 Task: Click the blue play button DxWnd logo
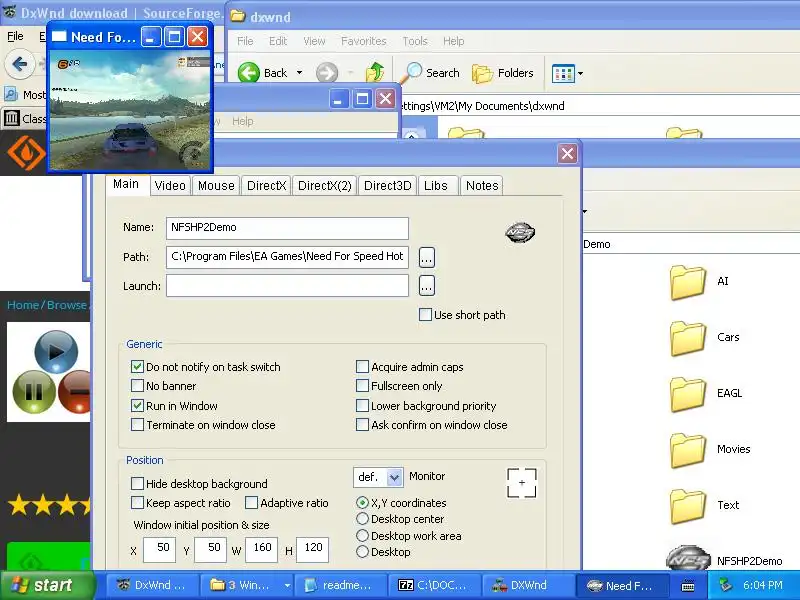pyautogui.click(x=56, y=352)
